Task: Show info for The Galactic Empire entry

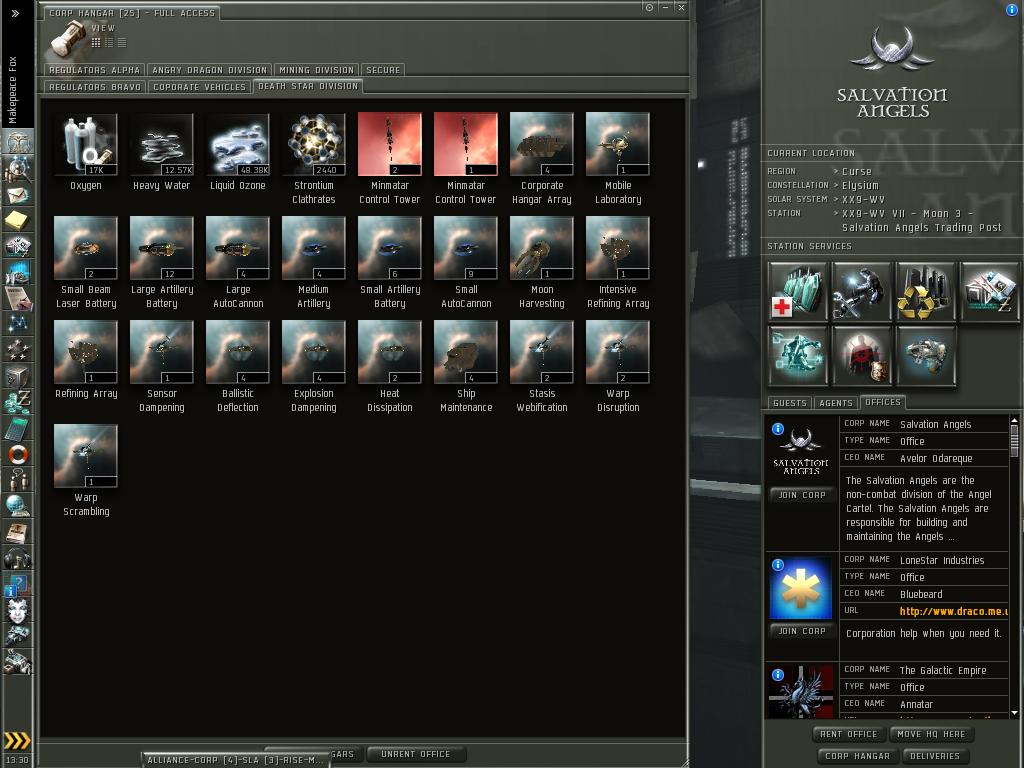Action: (778, 675)
